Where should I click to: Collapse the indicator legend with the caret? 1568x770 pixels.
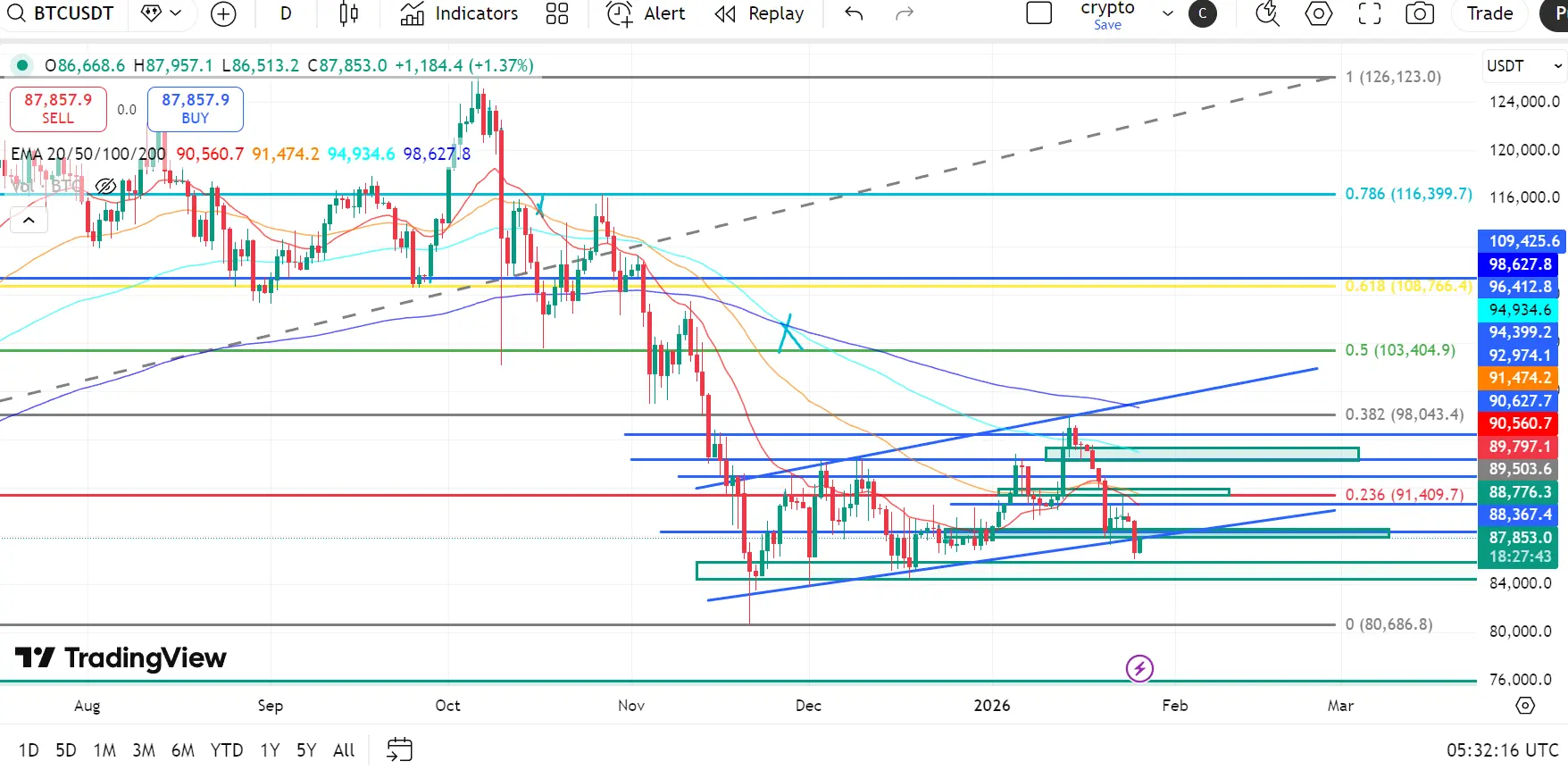point(29,220)
